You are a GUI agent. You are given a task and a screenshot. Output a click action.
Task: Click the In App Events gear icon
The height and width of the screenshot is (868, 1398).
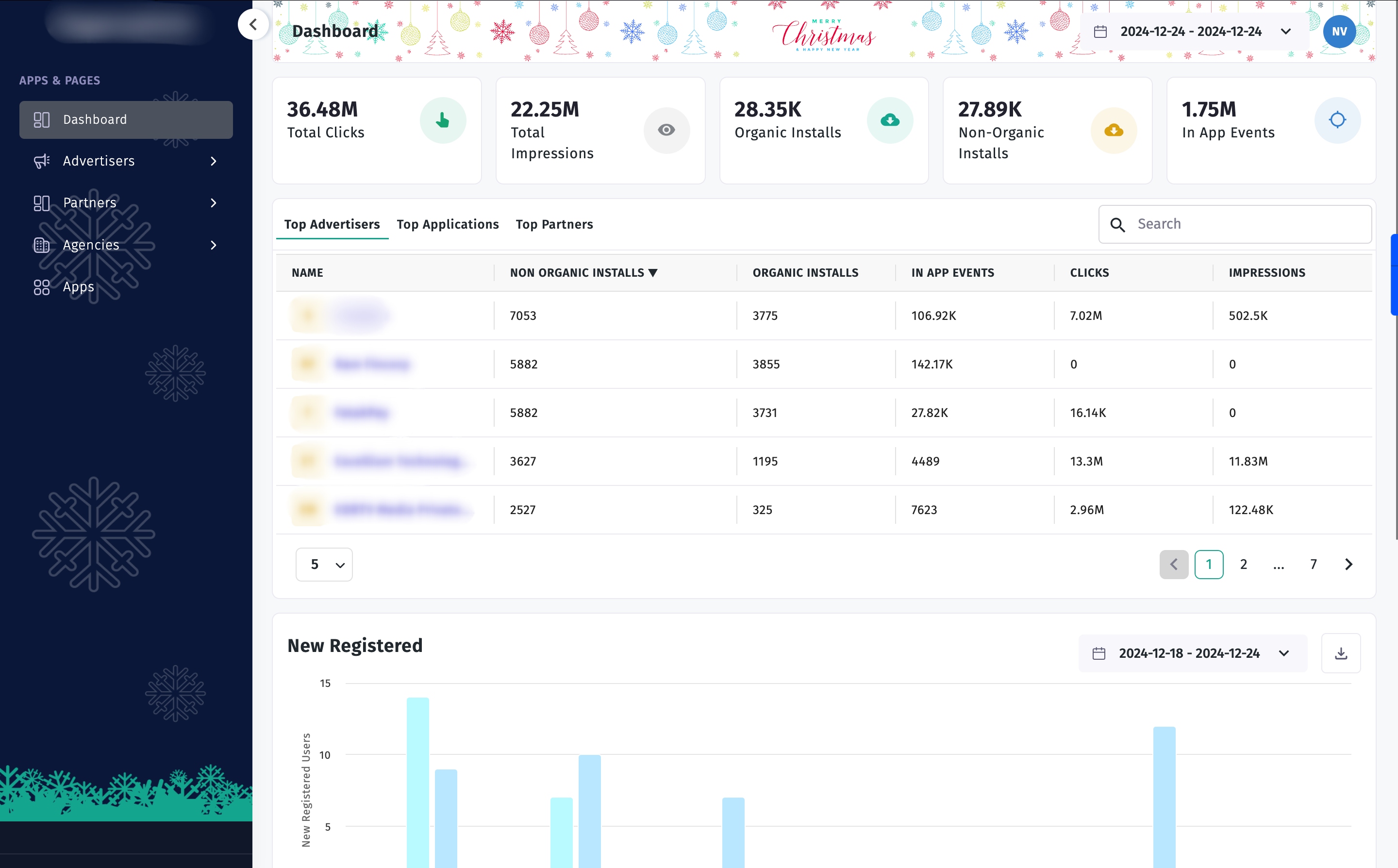pyautogui.click(x=1337, y=120)
